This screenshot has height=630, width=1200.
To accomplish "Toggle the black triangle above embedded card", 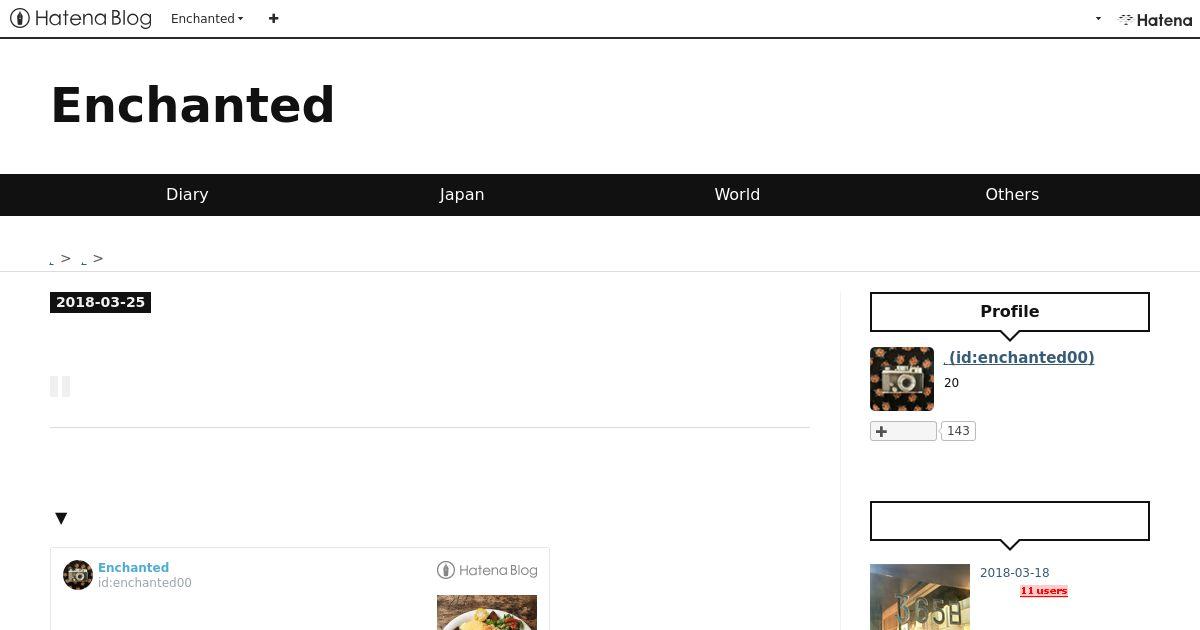I will (x=61, y=518).
